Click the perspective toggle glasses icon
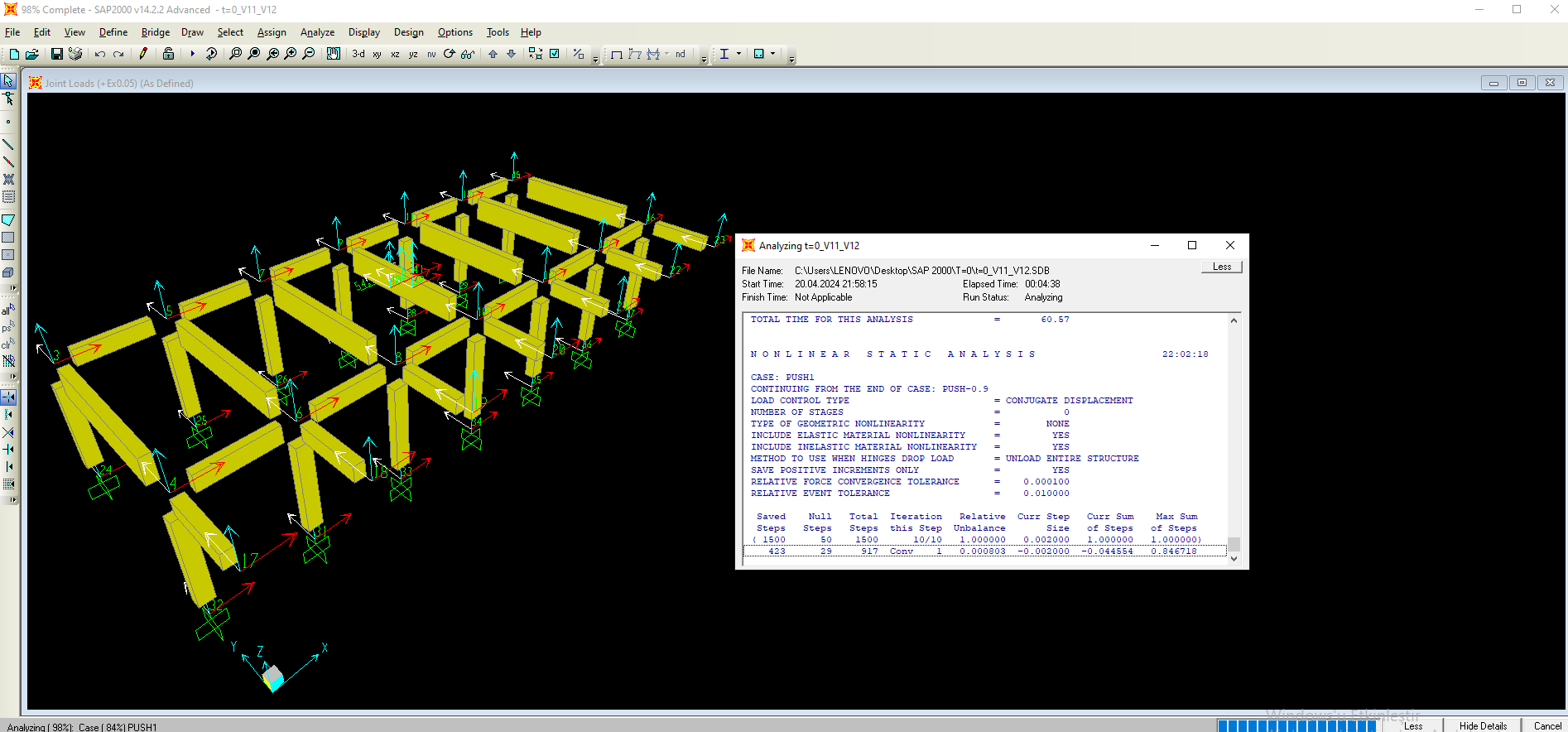Viewport: 1568px width, 732px height. coord(468,54)
